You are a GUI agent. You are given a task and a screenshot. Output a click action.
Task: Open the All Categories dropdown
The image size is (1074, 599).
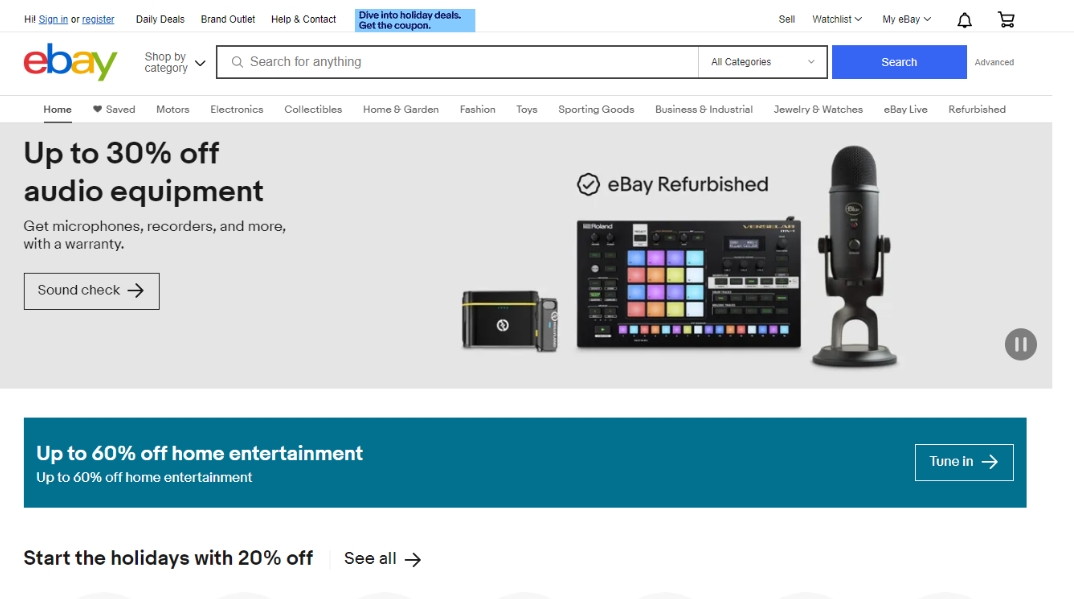pos(762,62)
